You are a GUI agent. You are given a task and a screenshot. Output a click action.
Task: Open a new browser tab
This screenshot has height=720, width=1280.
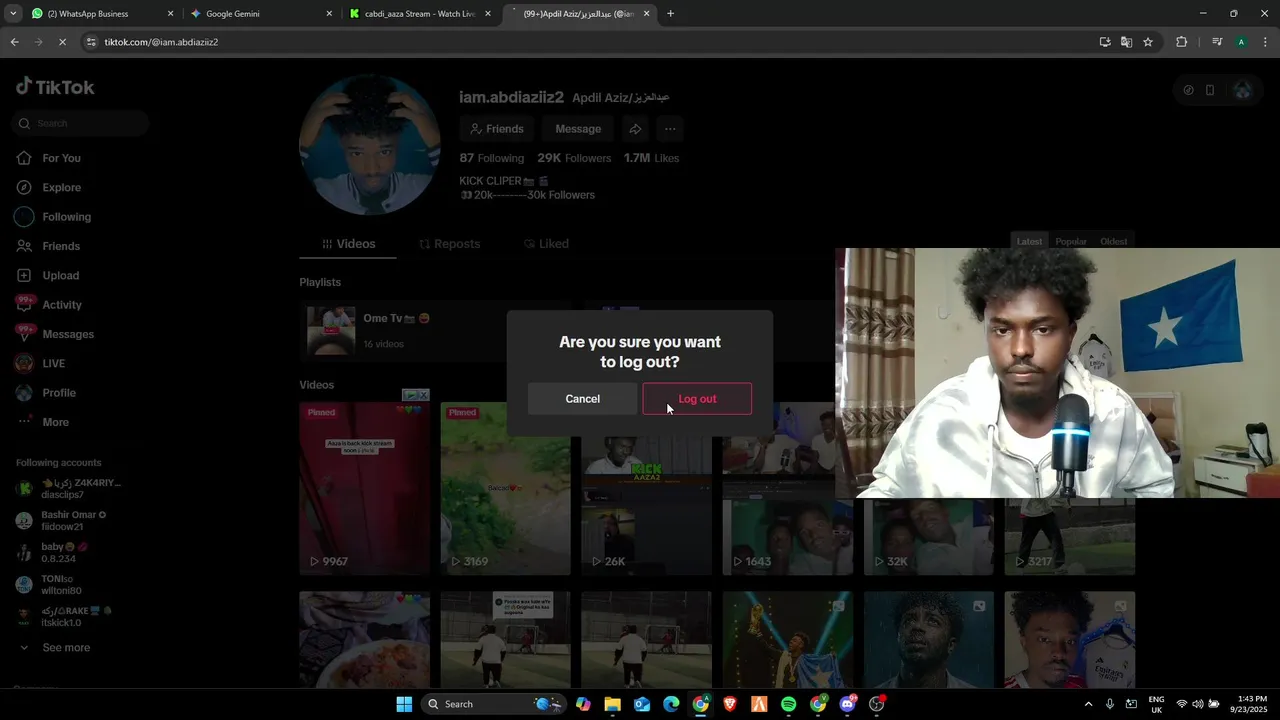[x=670, y=14]
